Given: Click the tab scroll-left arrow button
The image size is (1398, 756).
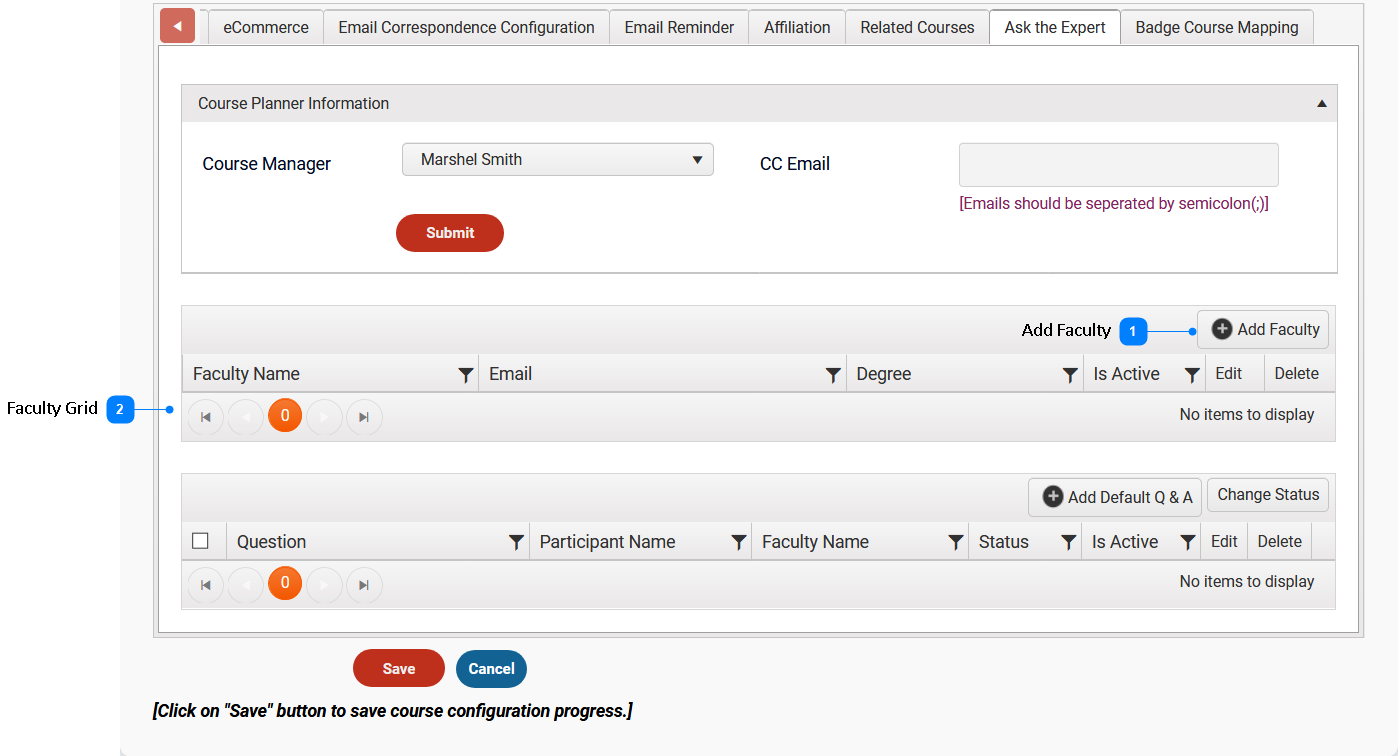Looking at the screenshot, I should (x=177, y=26).
